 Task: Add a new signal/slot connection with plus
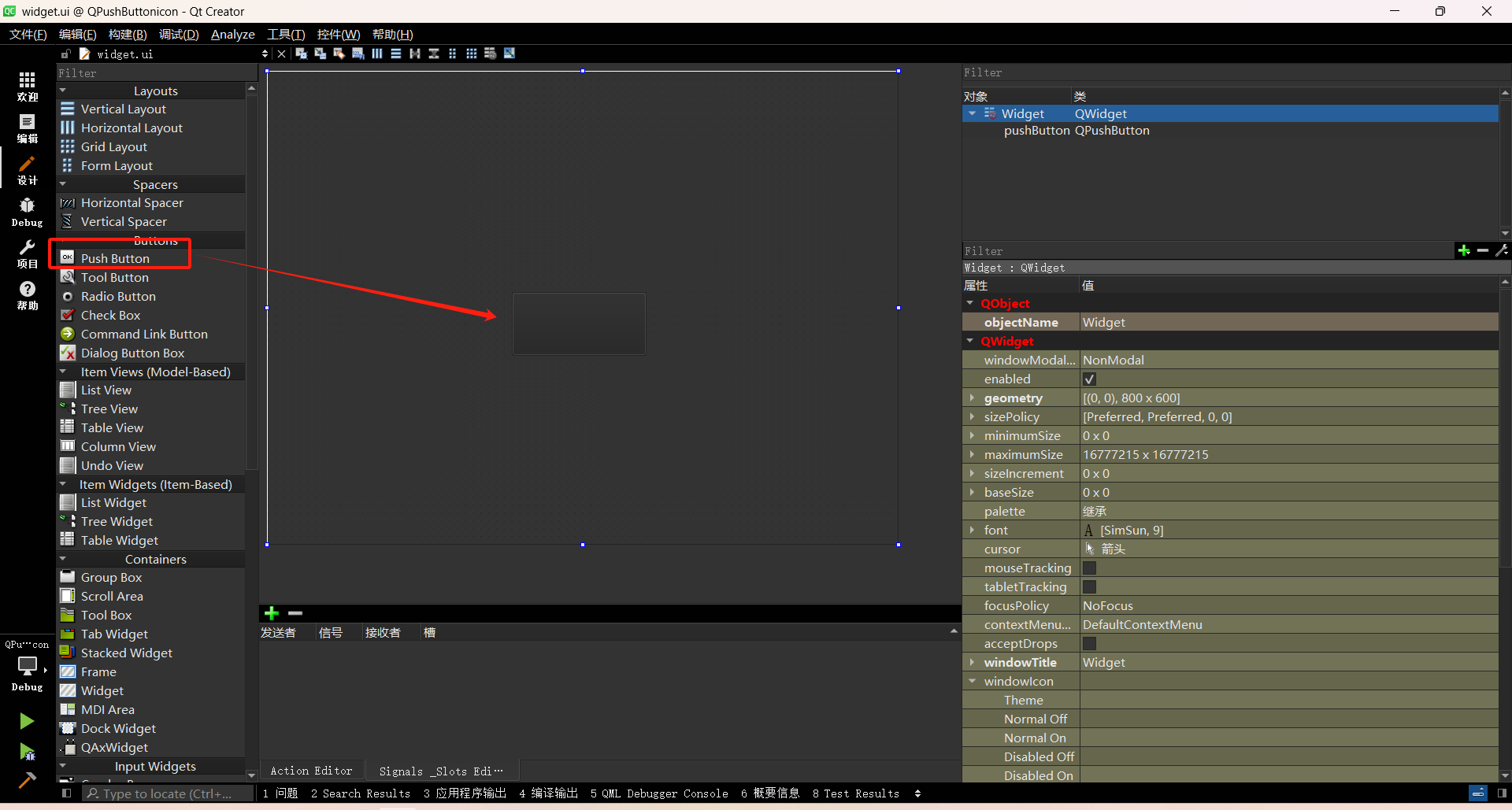tap(272, 613)
